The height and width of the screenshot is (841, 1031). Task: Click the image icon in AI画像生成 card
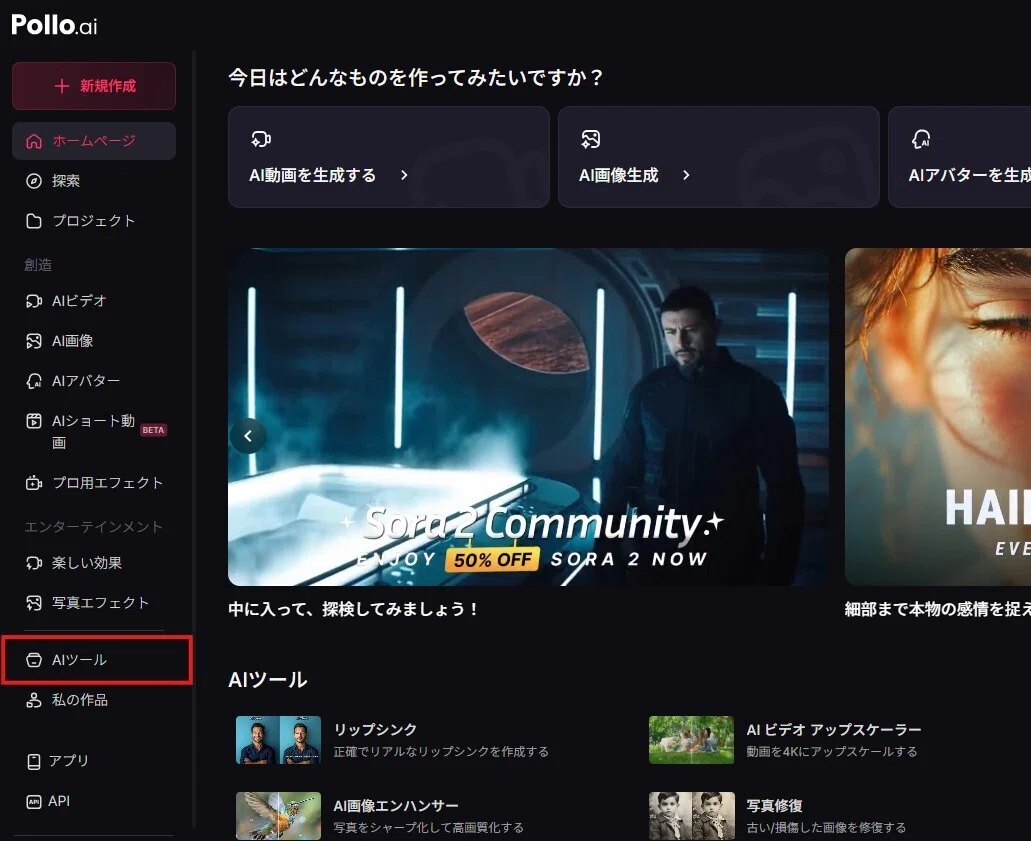pos(590,139)
